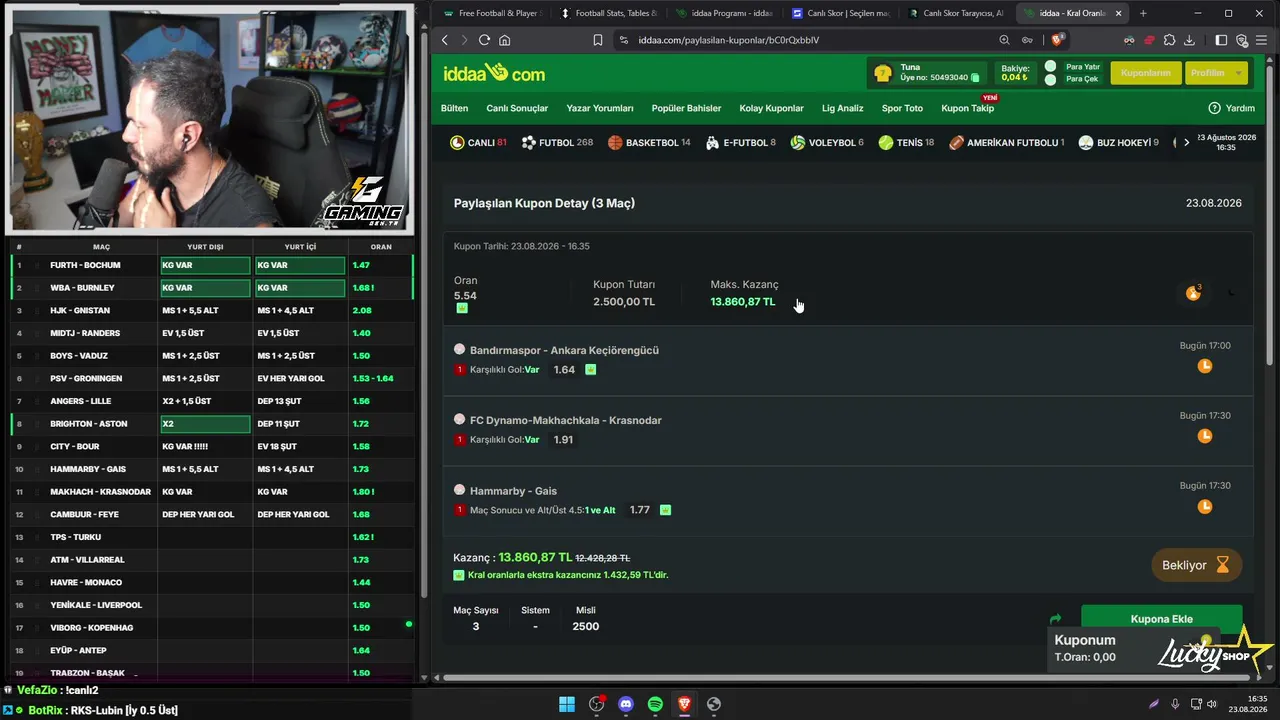Switch to the Canlı Skor | Seçilen tab
The height and width of the screenshot is (720, 1280).
click(840, 13)
